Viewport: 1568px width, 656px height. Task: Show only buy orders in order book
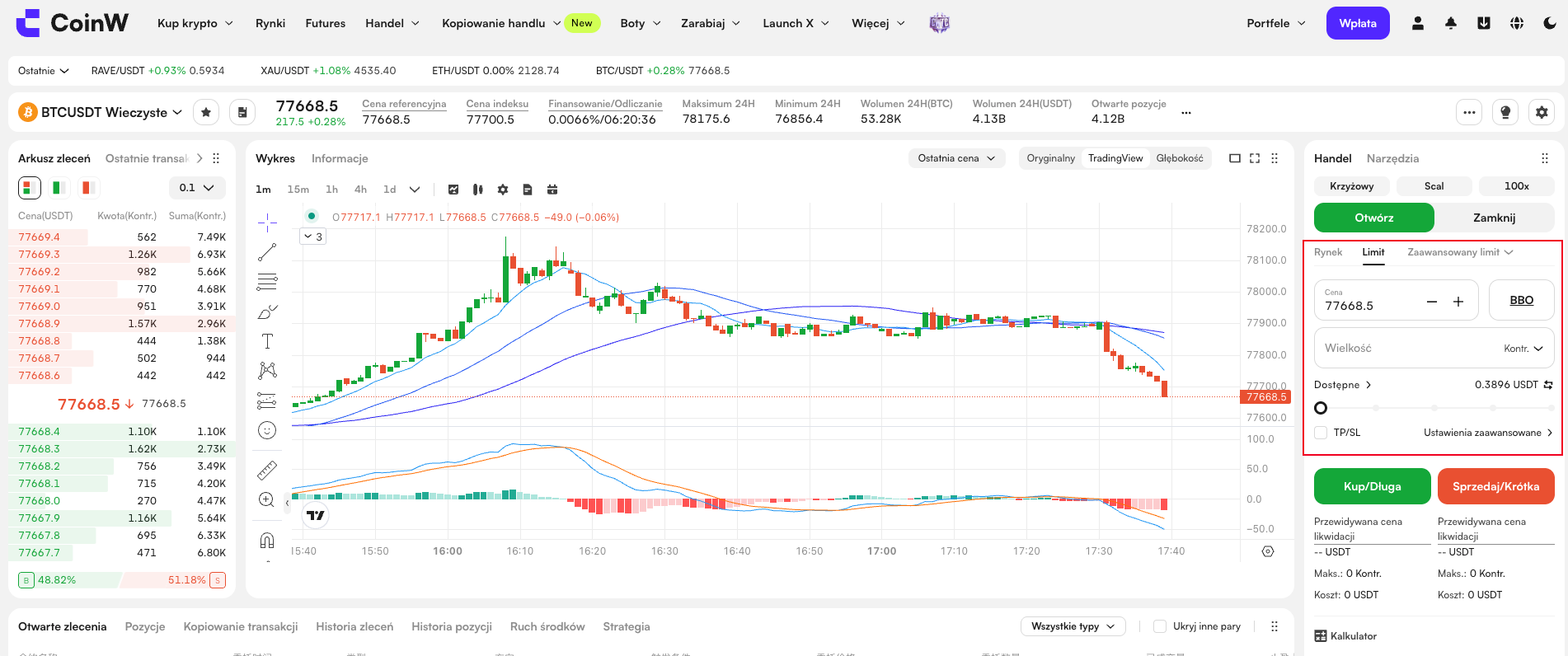(x=59, y=188)
